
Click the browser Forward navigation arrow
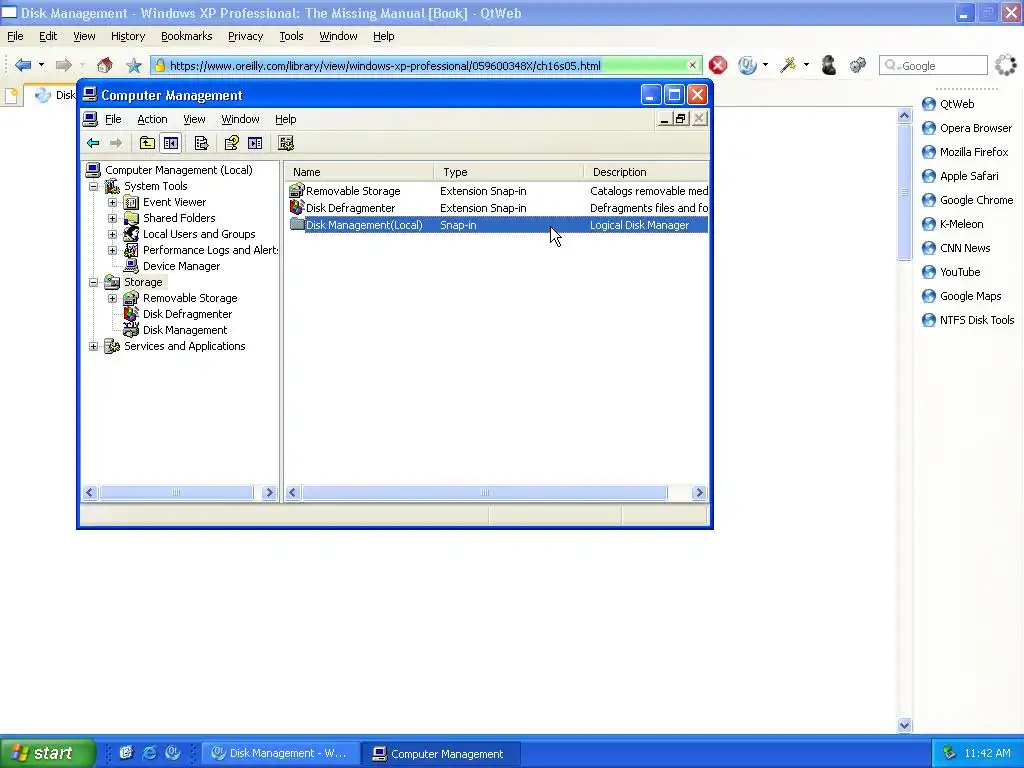(x=63, y=65)
